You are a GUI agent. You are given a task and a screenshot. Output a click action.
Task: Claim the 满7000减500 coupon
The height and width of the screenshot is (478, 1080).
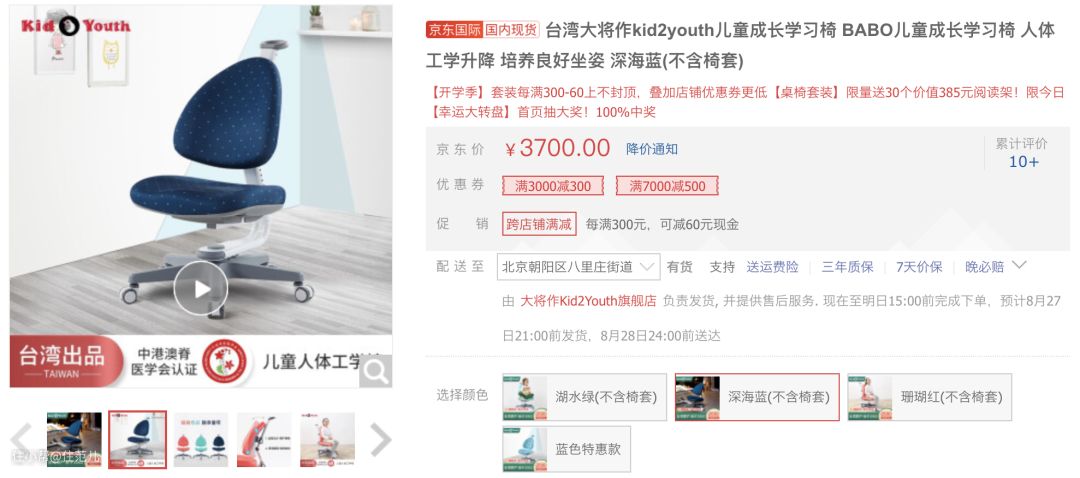pos(667,186)
